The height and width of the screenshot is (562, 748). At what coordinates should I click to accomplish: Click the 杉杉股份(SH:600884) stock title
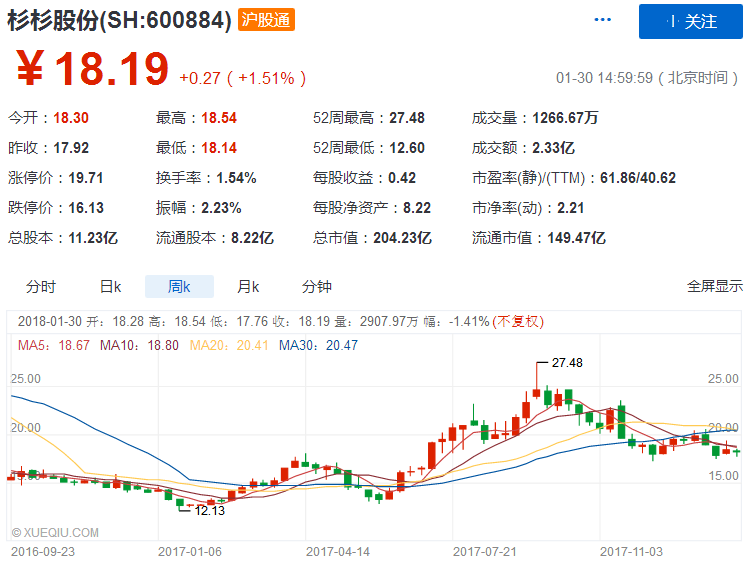pyautogui.click(x=120, y=20)
